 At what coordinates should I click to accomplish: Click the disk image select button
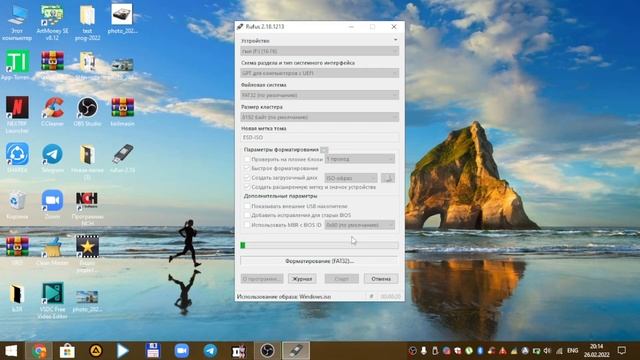point(388,178)
